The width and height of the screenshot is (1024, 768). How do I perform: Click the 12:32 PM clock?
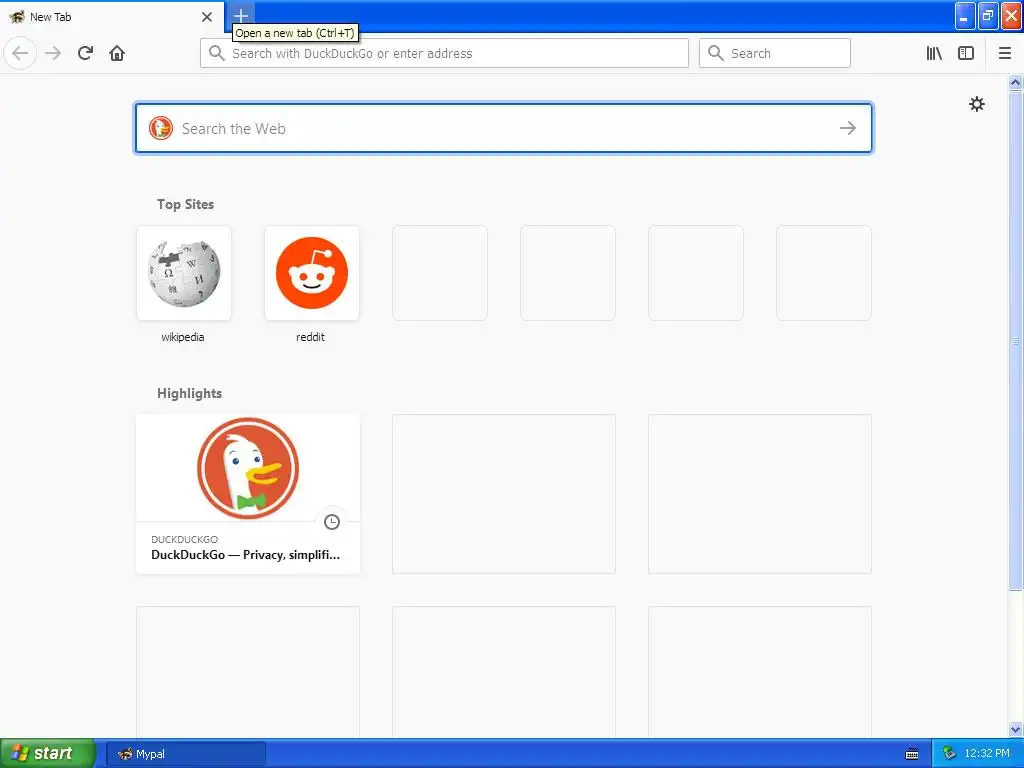click(987, 754)
